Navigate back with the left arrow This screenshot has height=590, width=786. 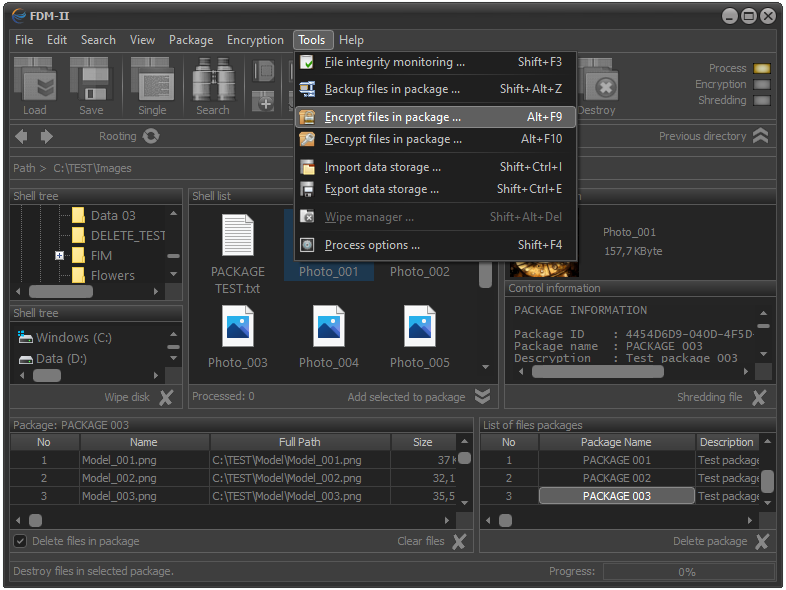[x=22, y=136]
